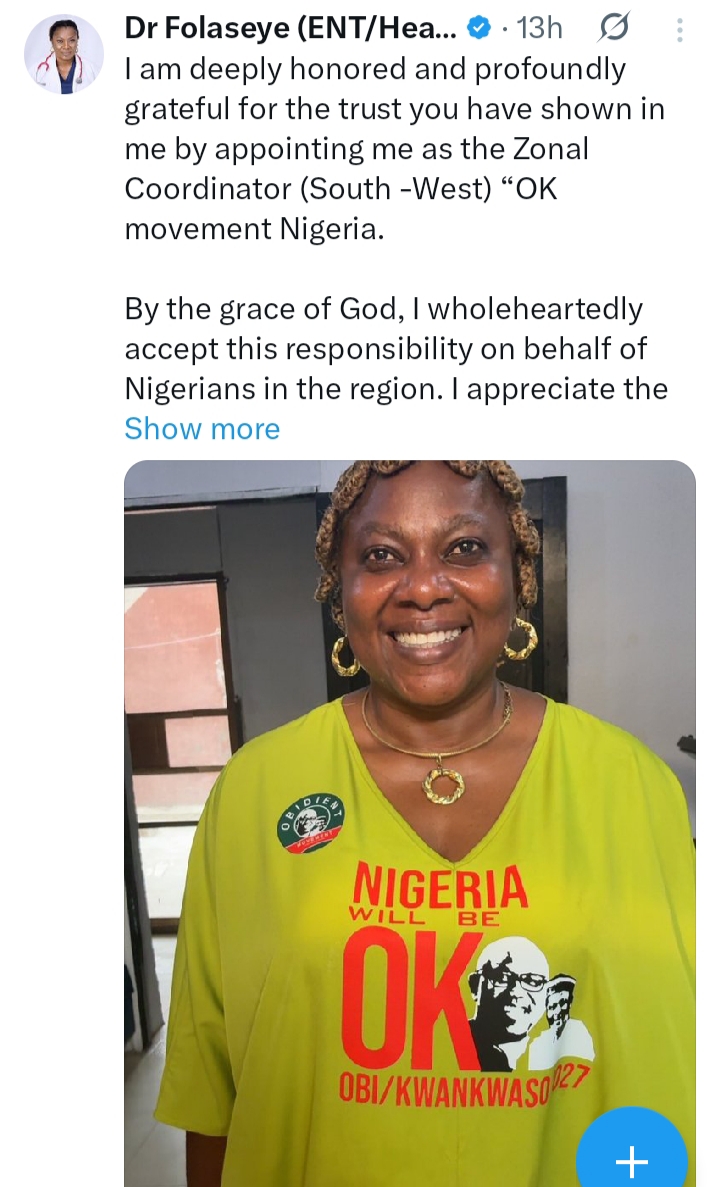Tap the gold necklace pendant

click(441, 784)
